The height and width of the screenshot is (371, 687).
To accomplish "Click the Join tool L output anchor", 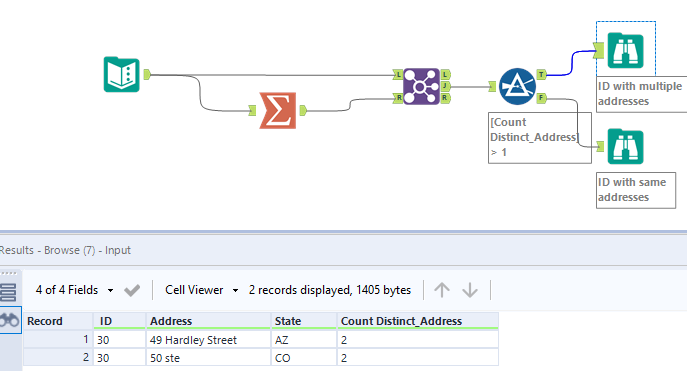I will point(445,75).
